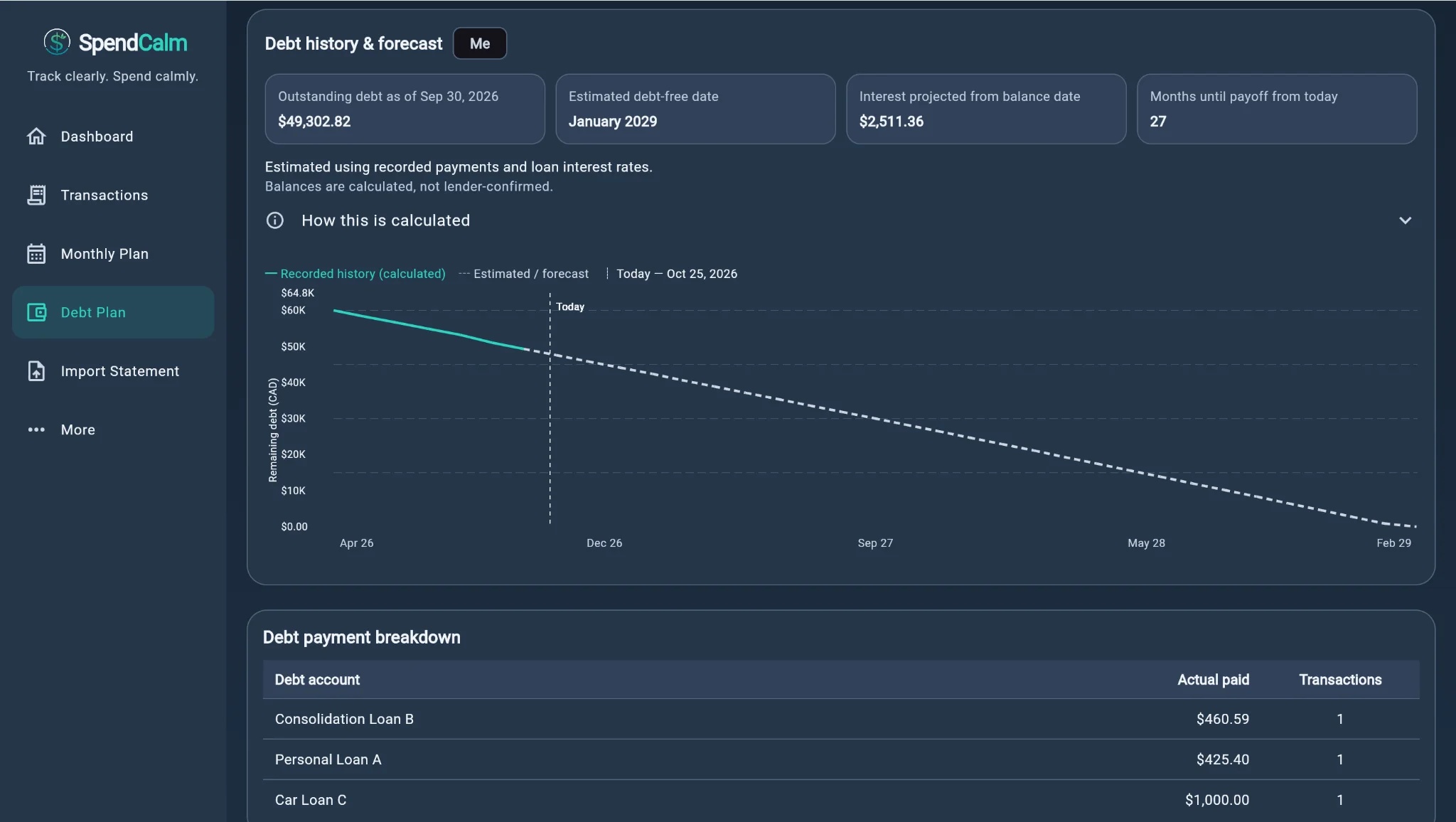Click the Debt payment breakdown heading
The height and width of the screenshot is (822, 1456).
[x=362, y=637]
